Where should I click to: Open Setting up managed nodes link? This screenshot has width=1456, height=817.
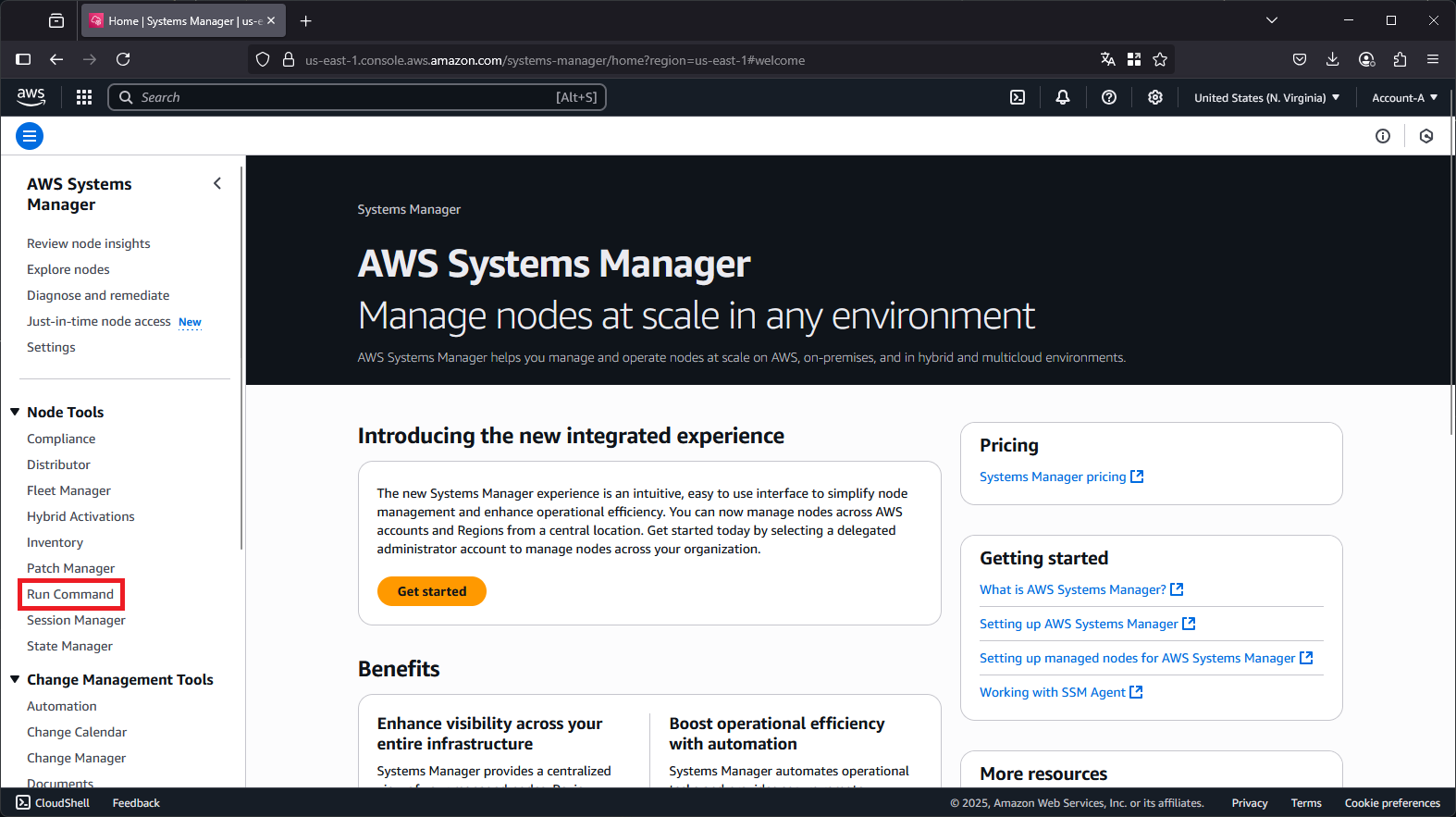tap(1146, 658)
